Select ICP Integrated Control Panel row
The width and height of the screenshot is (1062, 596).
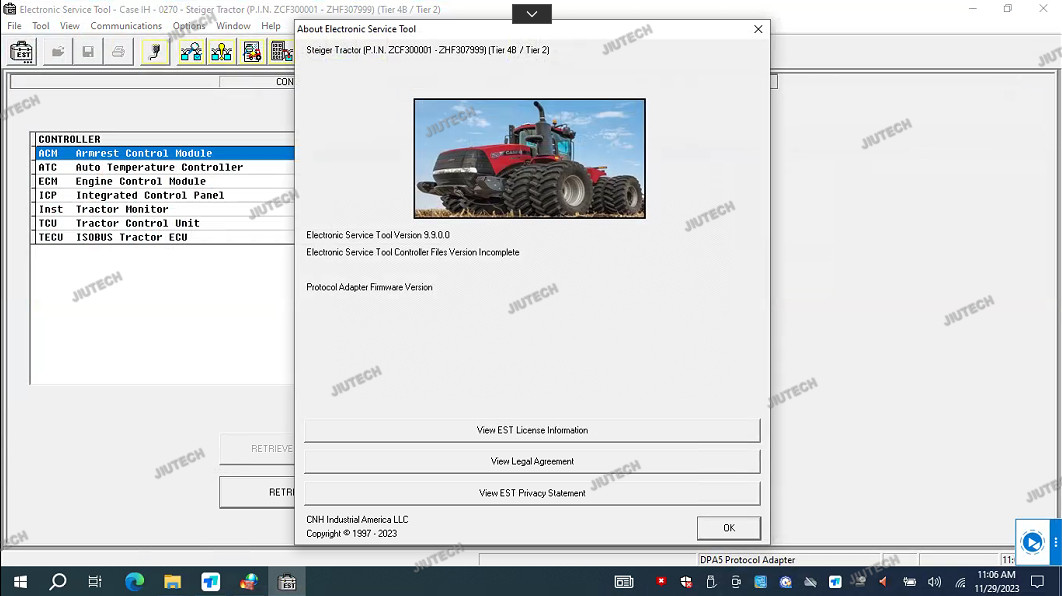[x=165, y=195]
